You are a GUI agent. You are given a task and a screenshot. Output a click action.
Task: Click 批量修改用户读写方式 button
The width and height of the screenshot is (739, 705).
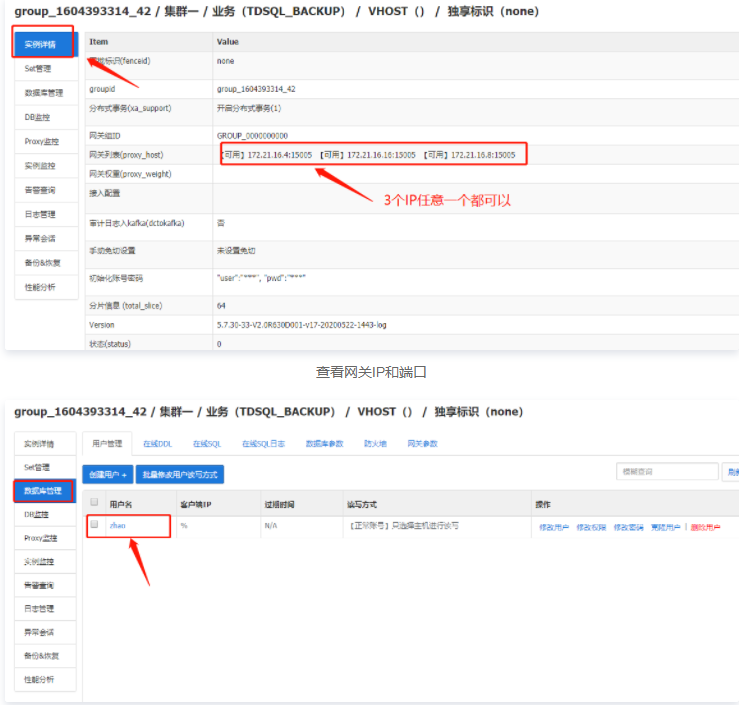click(180, 474)
